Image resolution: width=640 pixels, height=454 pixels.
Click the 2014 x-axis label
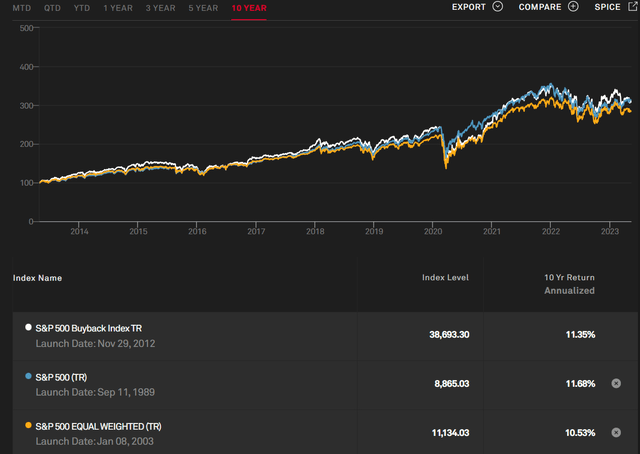pyautogui.click(x=79, y=231)
